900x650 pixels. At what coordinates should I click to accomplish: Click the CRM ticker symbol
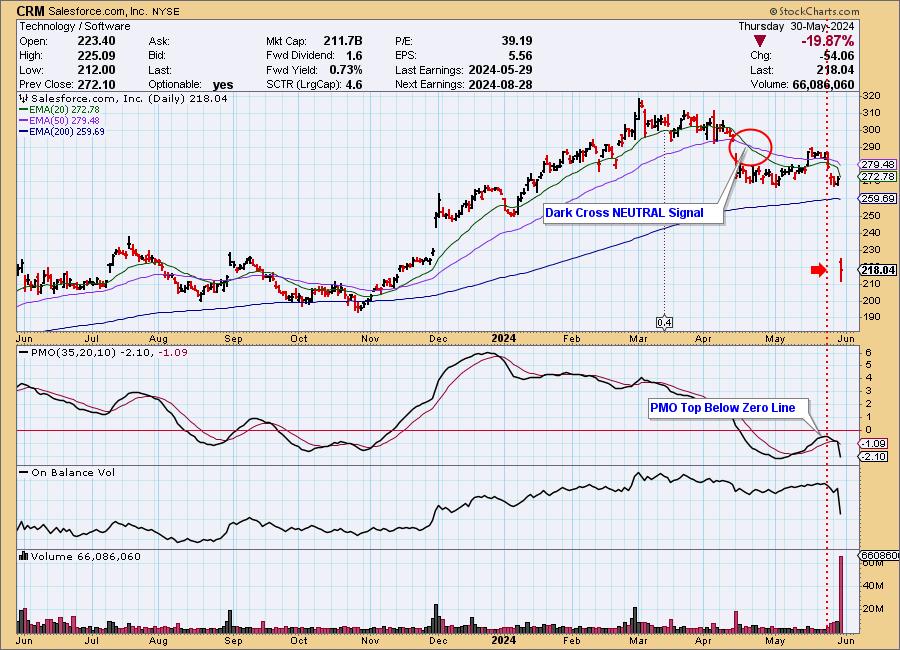tap(30, 11)
